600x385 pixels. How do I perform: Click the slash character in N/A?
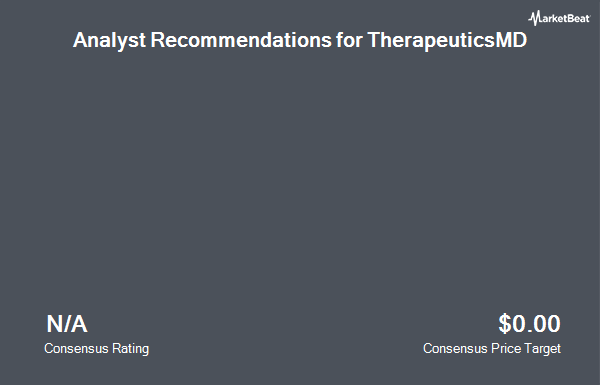(66, 324)
